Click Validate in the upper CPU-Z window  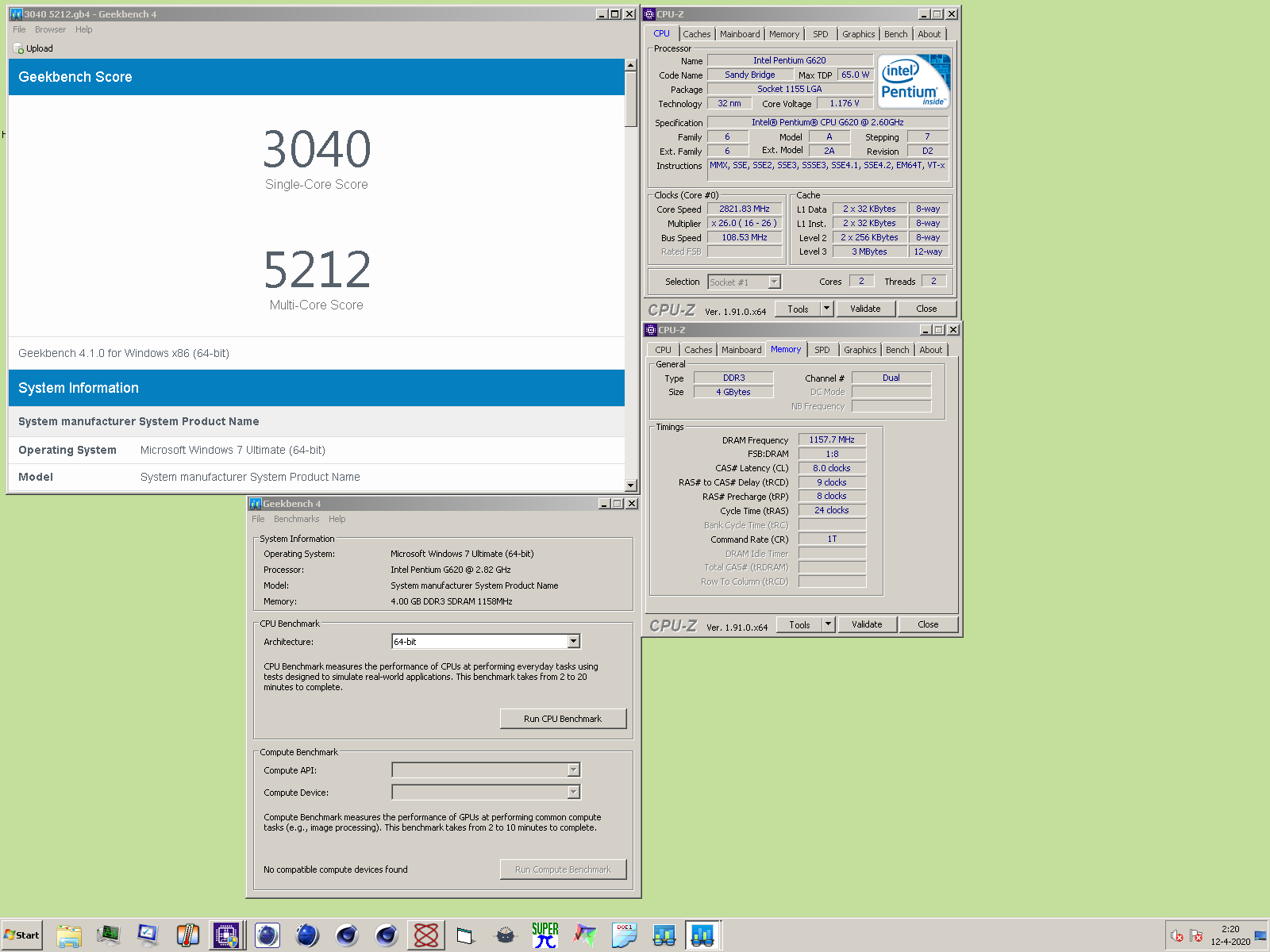click(x=865, y=309)
